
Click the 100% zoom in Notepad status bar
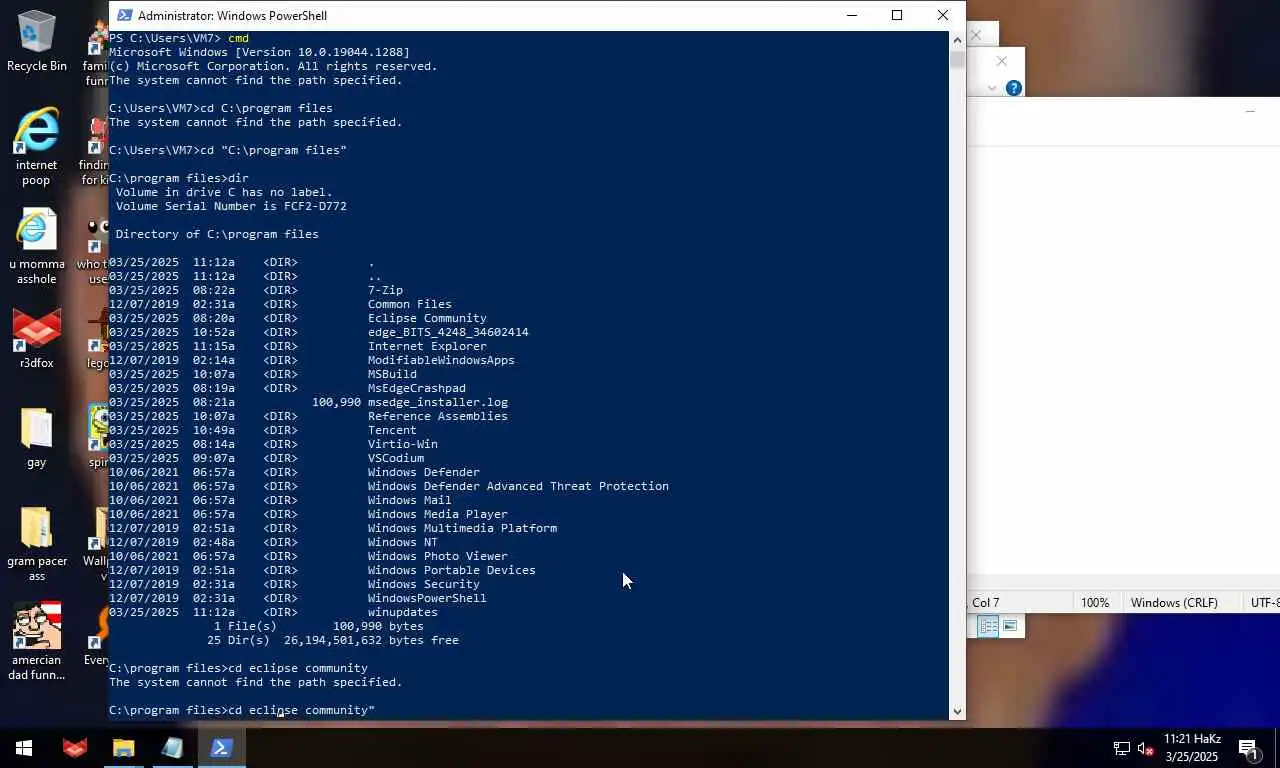1095,602
